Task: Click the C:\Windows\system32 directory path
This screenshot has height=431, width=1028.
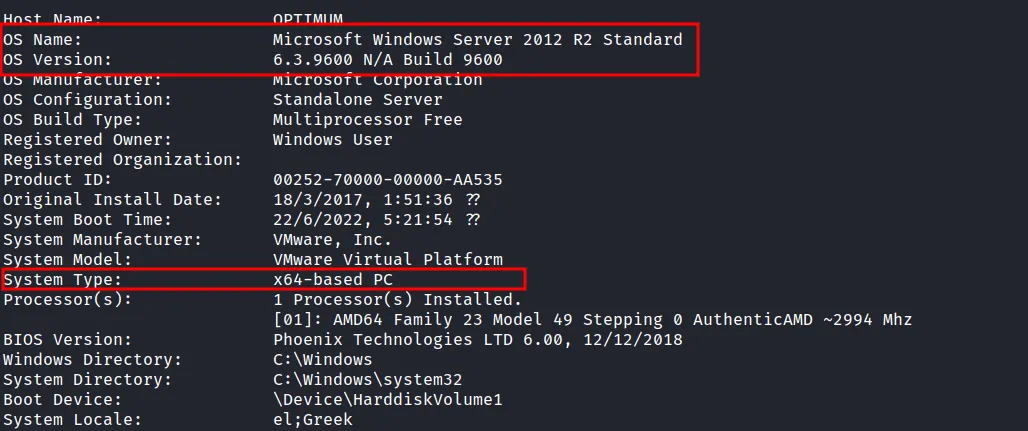Action: 367,380
